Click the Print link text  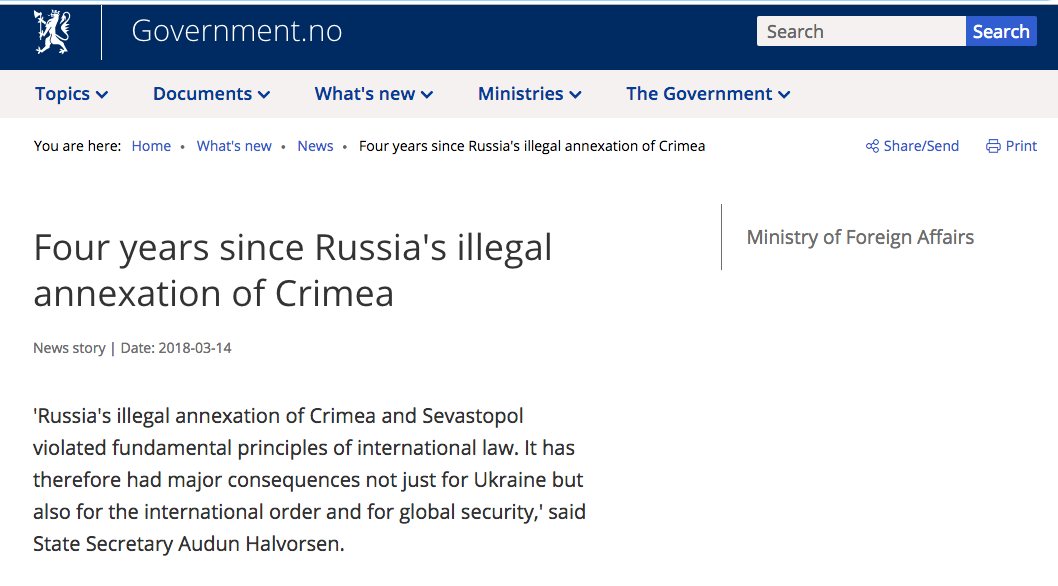[x=1021, y=146]
